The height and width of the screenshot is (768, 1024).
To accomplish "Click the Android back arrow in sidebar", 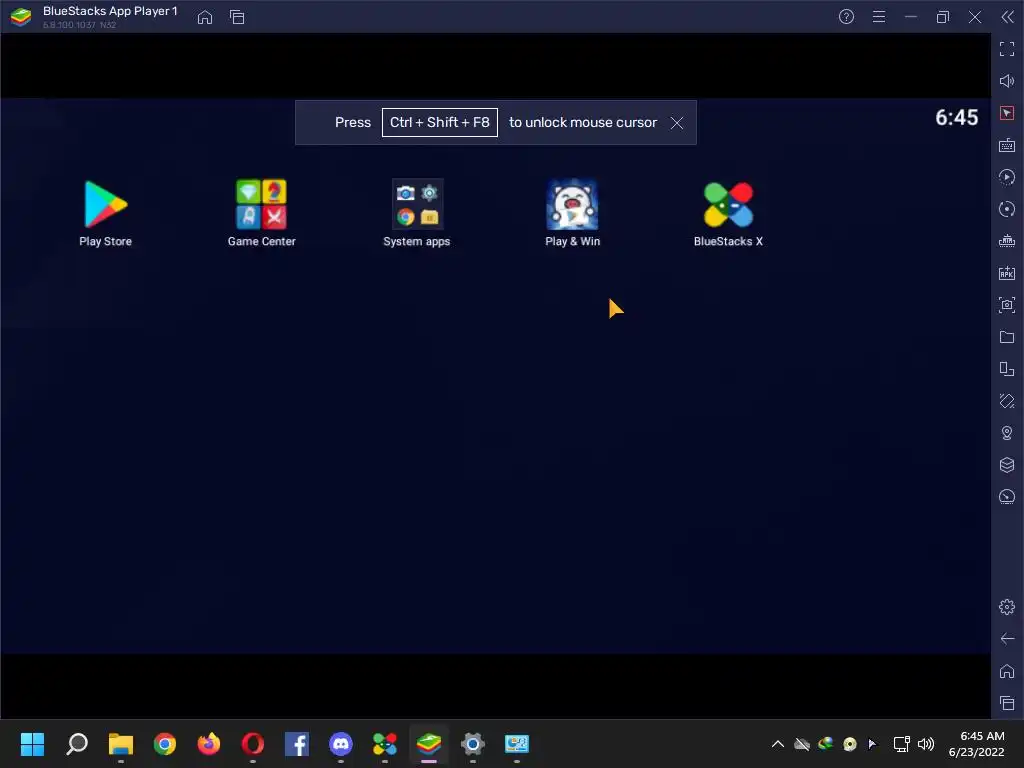I will (x=1007, y=639).
